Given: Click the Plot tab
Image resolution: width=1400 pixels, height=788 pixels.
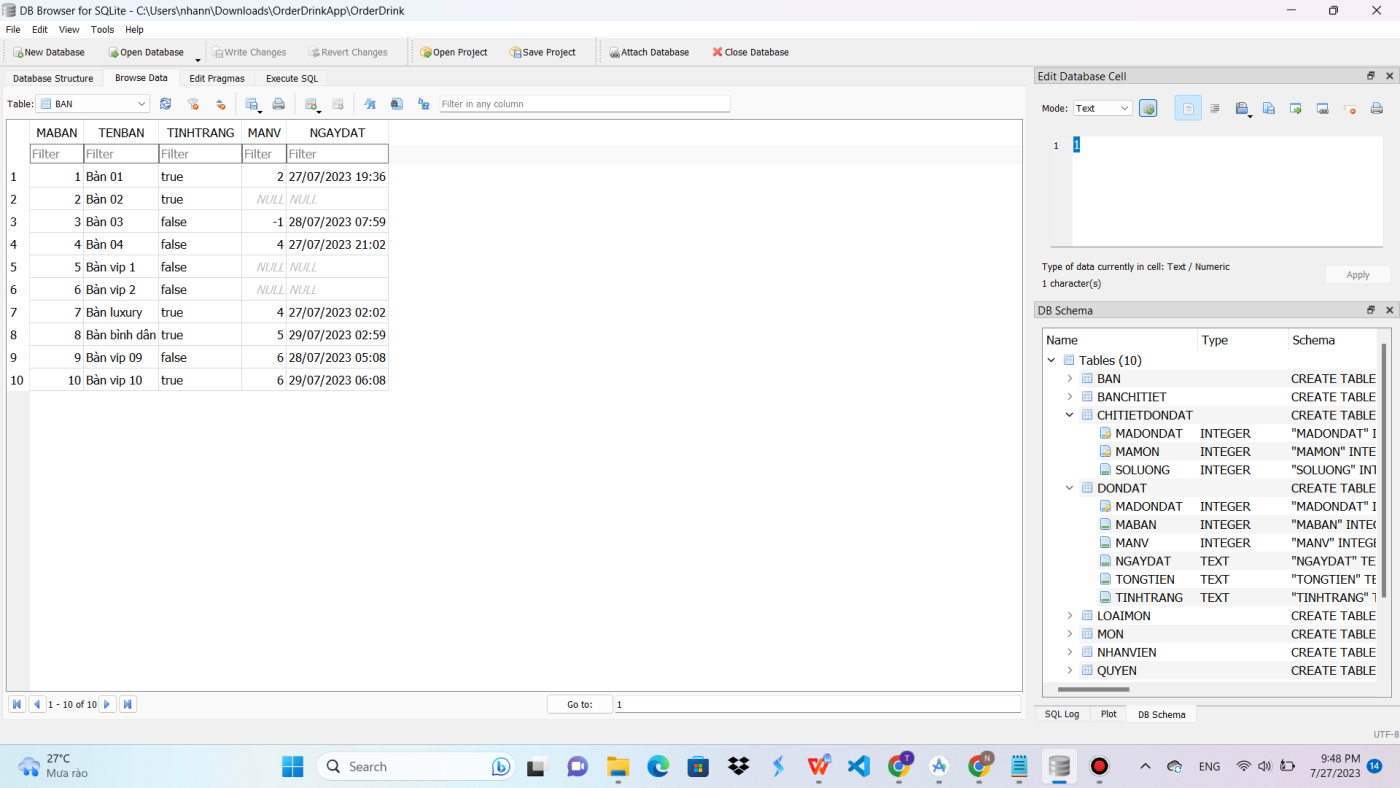Looking at the screenshot, I should coord(1108,714).
